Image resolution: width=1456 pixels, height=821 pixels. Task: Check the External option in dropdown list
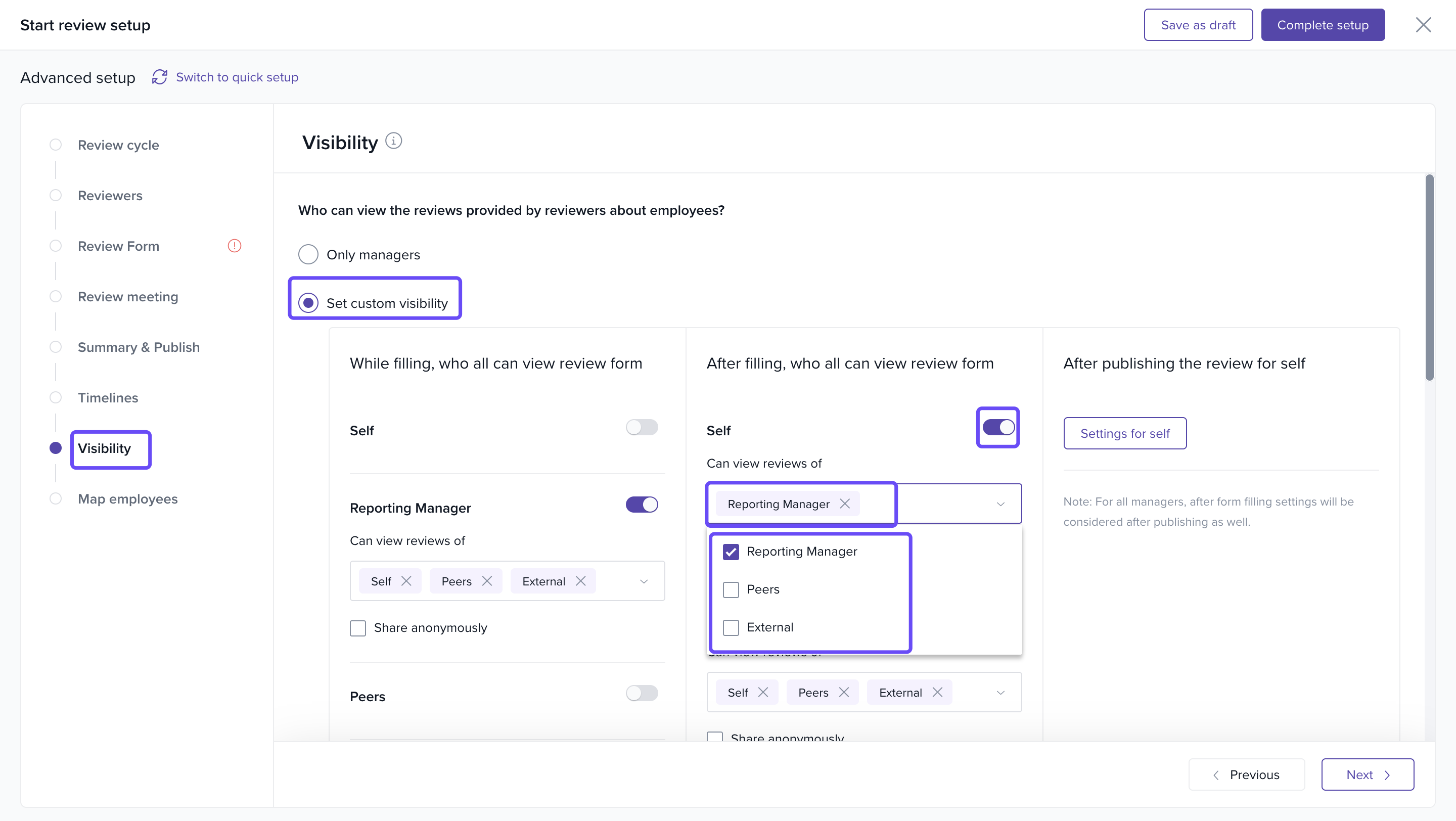click(731, 627)
